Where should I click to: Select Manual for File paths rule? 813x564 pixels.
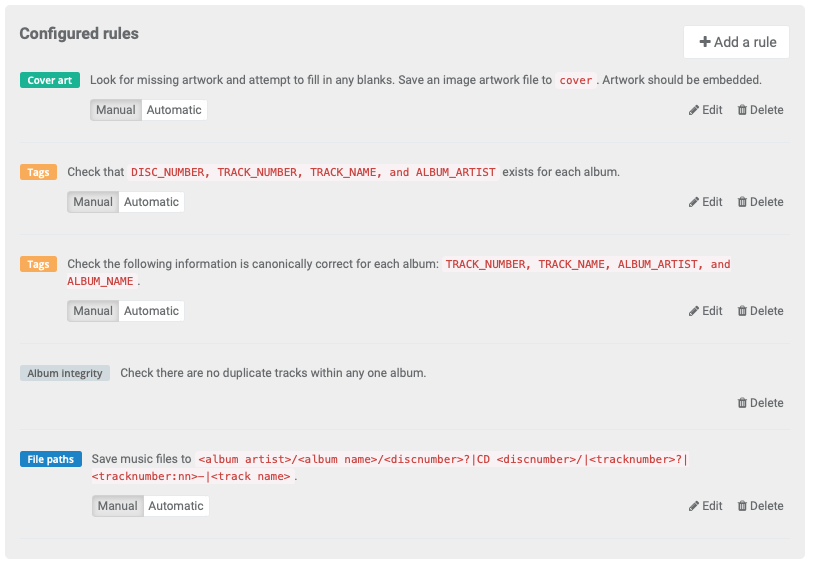click(x=118, y=506)
